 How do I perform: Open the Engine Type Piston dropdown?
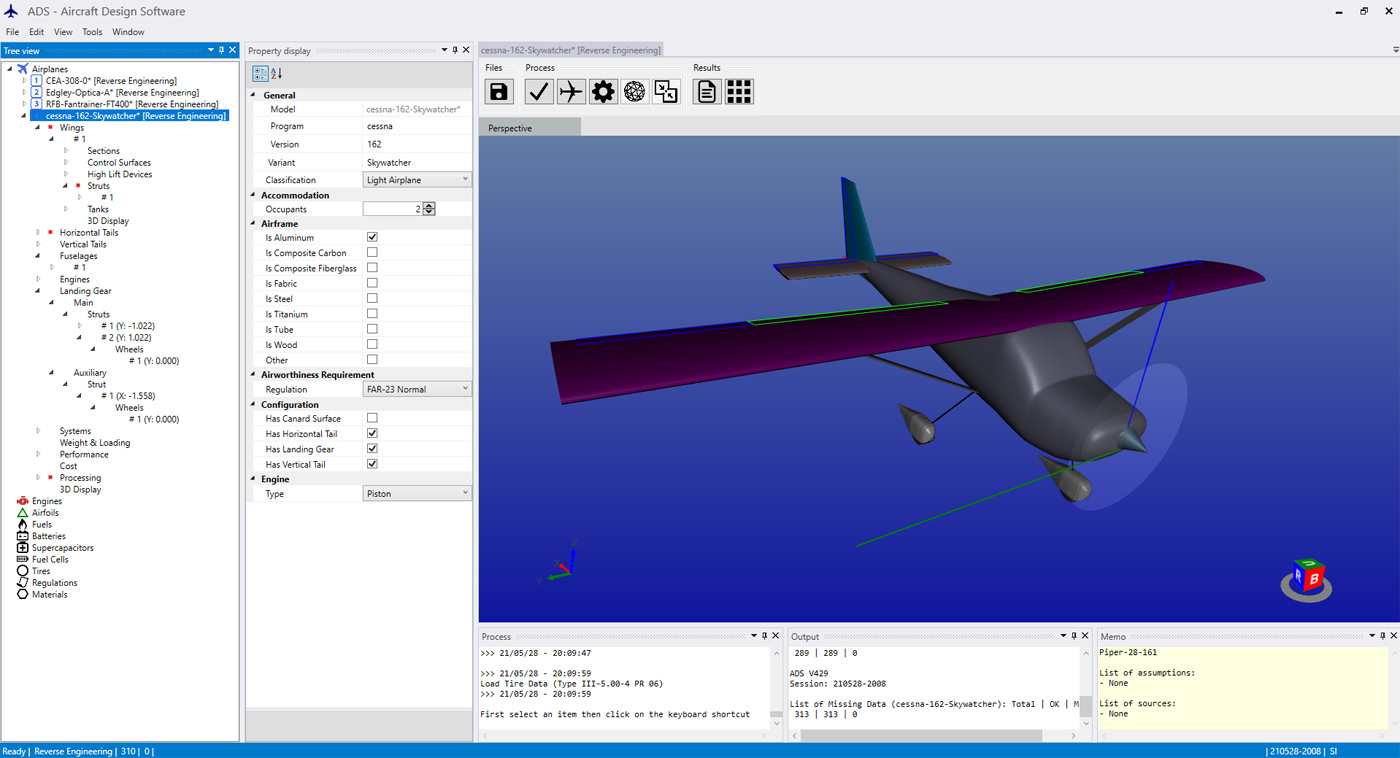click(416, 493)
